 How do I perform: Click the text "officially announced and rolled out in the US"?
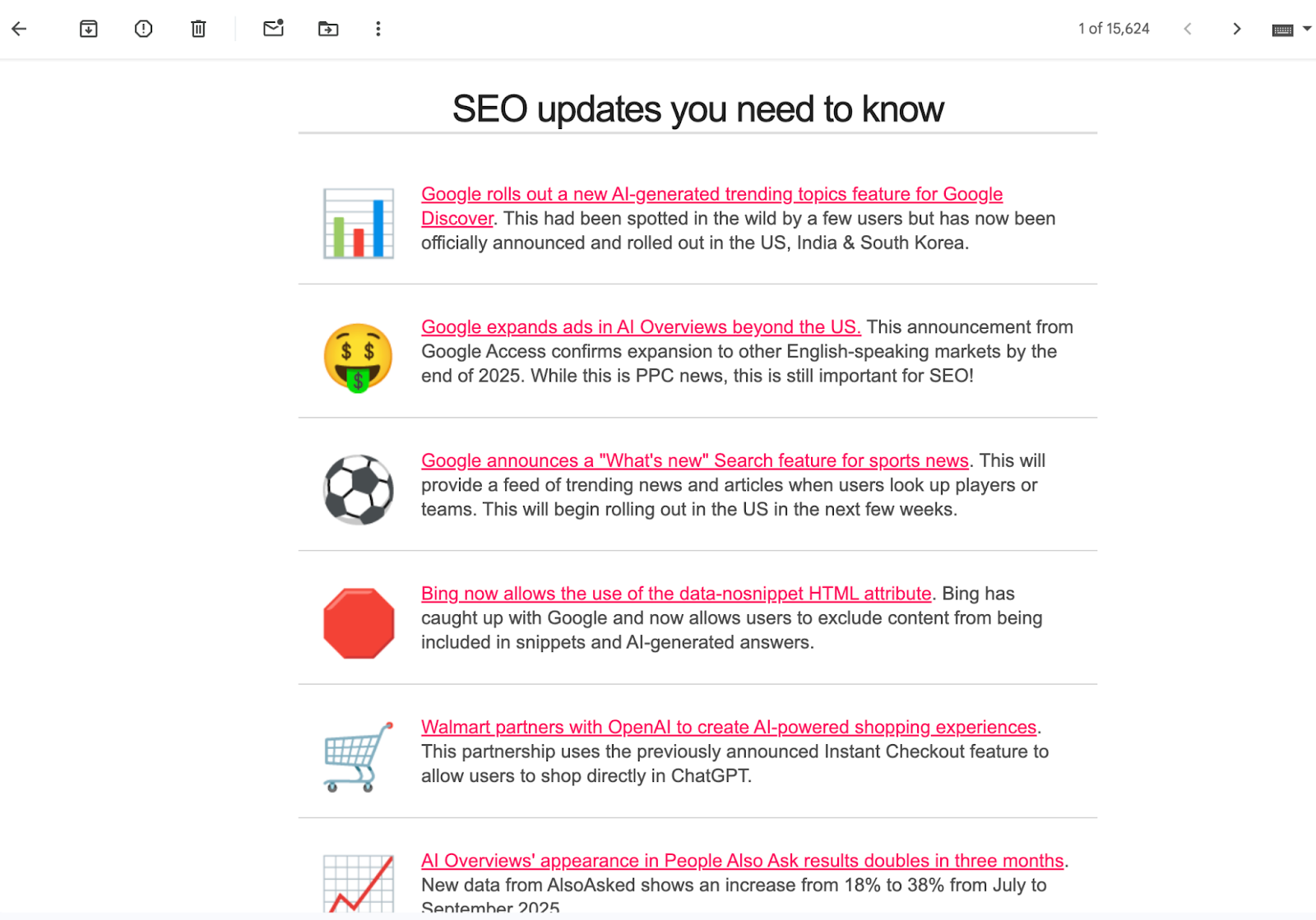click(604, 243)
